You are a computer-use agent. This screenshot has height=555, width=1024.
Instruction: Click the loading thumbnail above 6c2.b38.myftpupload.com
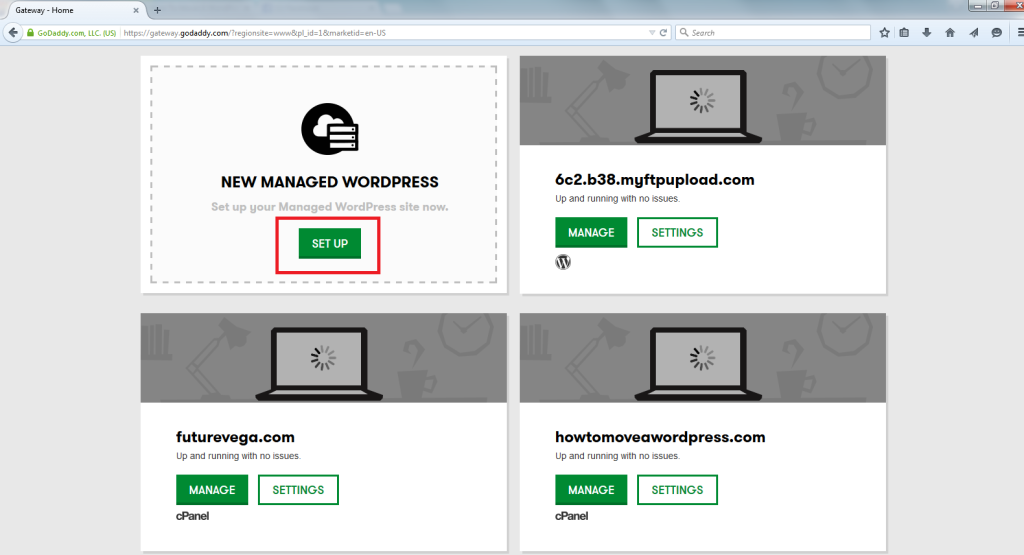coord(703,101)
